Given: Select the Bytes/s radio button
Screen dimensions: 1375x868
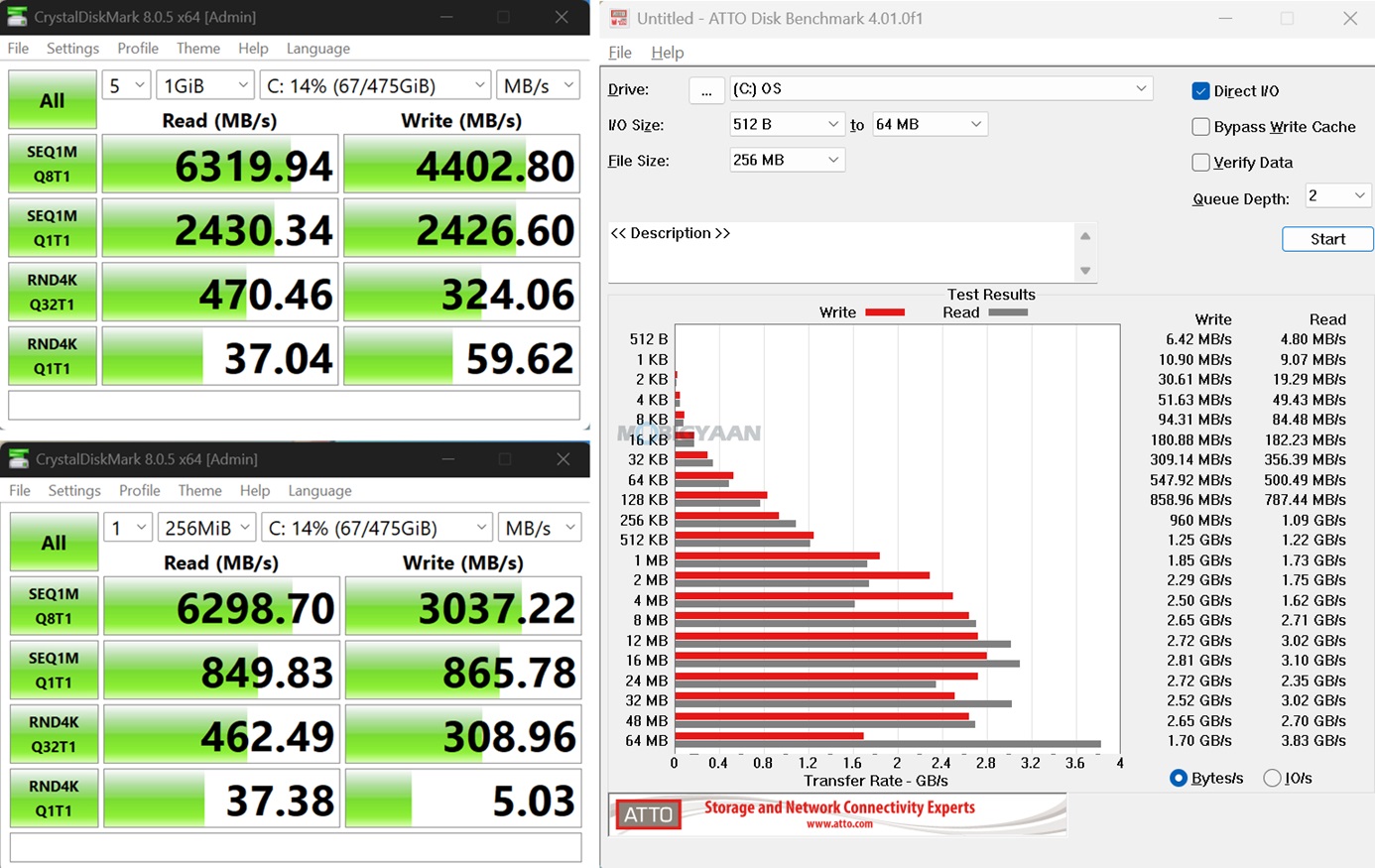Looking at the screenshot, I should pyautogui.click(x=1179, y=779).
